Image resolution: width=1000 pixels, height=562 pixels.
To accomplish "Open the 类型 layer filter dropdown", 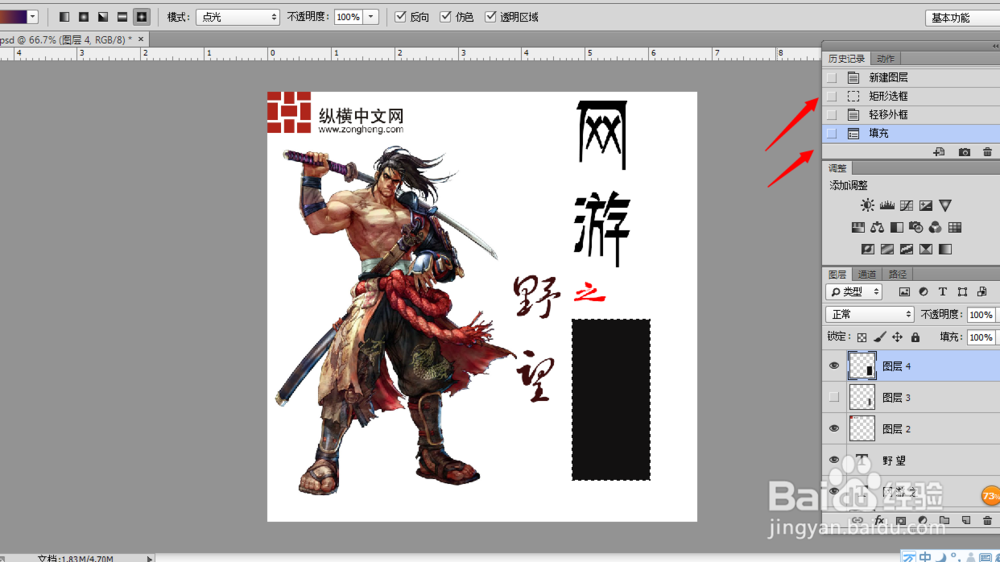I will click(x=854, y=292).
